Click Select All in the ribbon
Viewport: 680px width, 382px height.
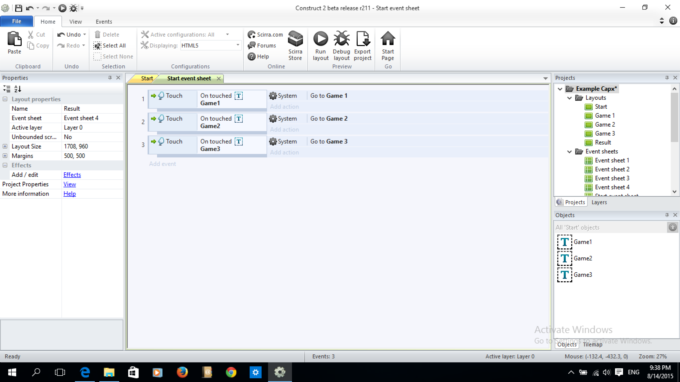coord(110,46)
